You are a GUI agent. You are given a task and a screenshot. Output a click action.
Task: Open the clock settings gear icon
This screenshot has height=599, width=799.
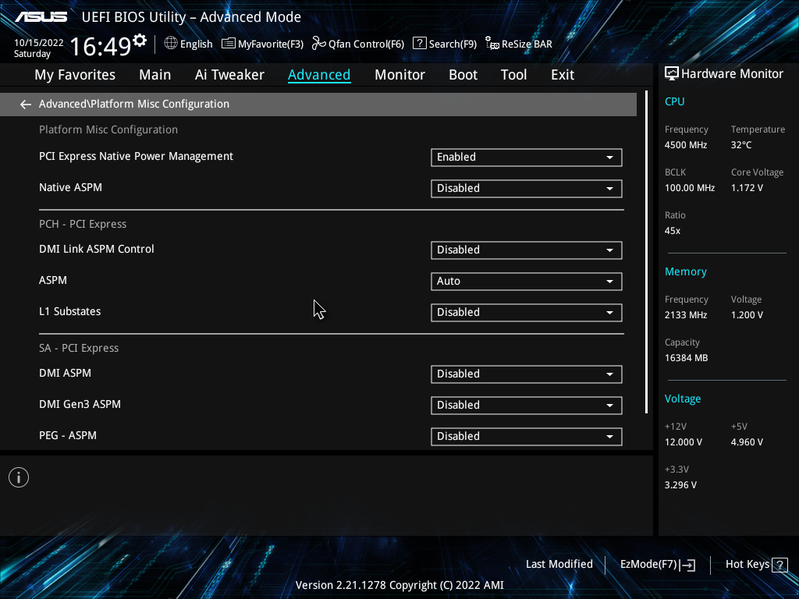[x=139, y=40]
